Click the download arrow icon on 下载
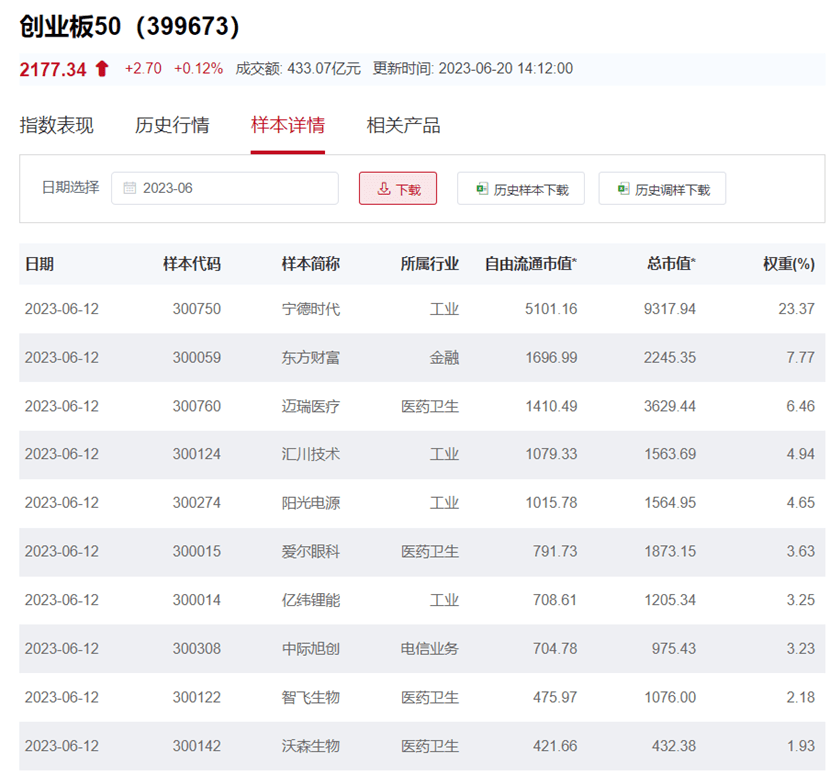 tap(384, 188)
